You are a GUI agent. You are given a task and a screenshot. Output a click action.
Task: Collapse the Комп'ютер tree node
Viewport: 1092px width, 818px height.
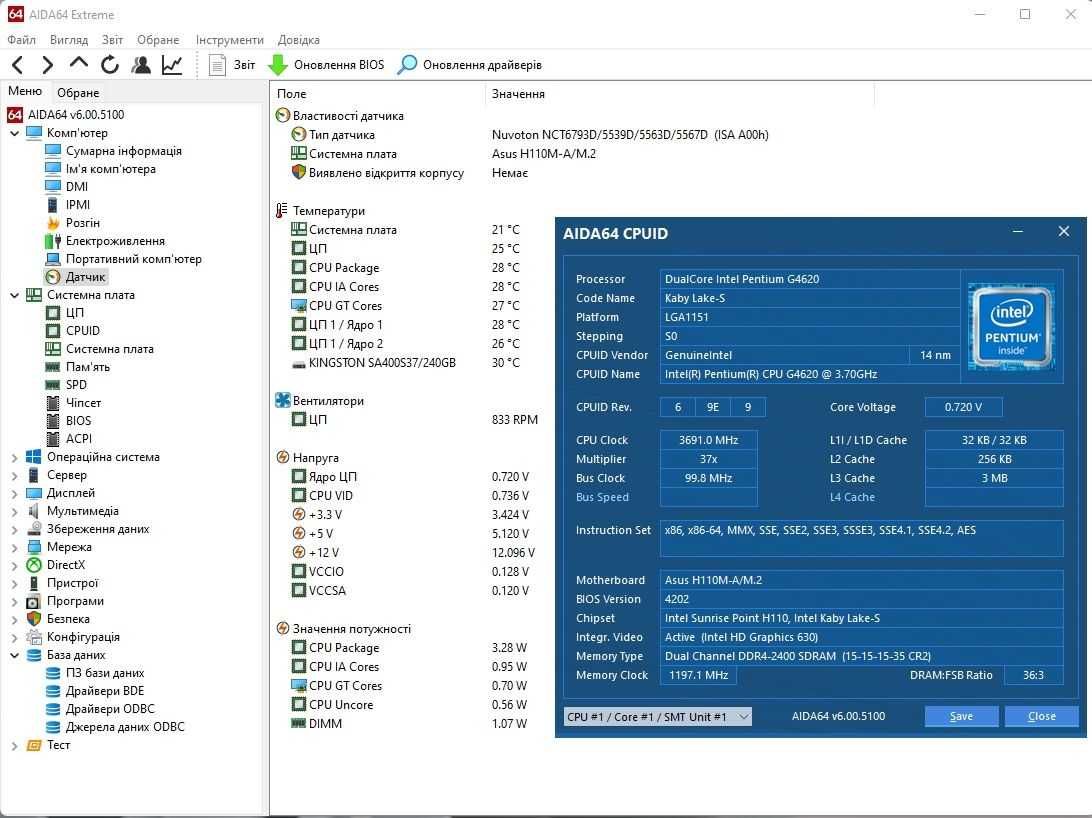pos(15,133)
